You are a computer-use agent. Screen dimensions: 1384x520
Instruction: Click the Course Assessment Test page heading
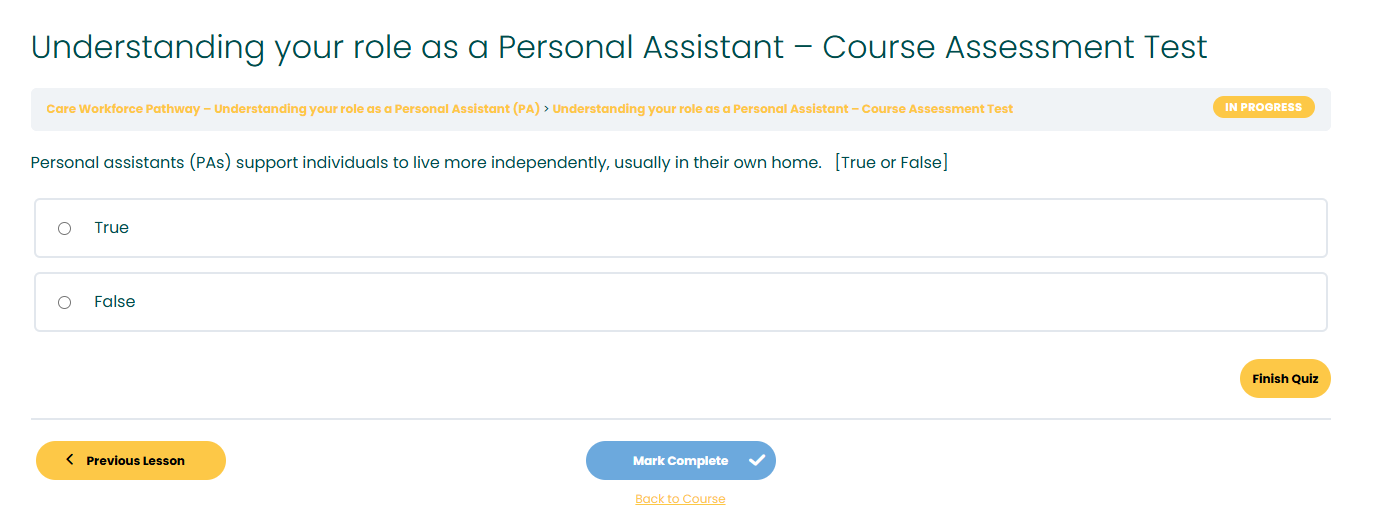[x=619, y=47]
